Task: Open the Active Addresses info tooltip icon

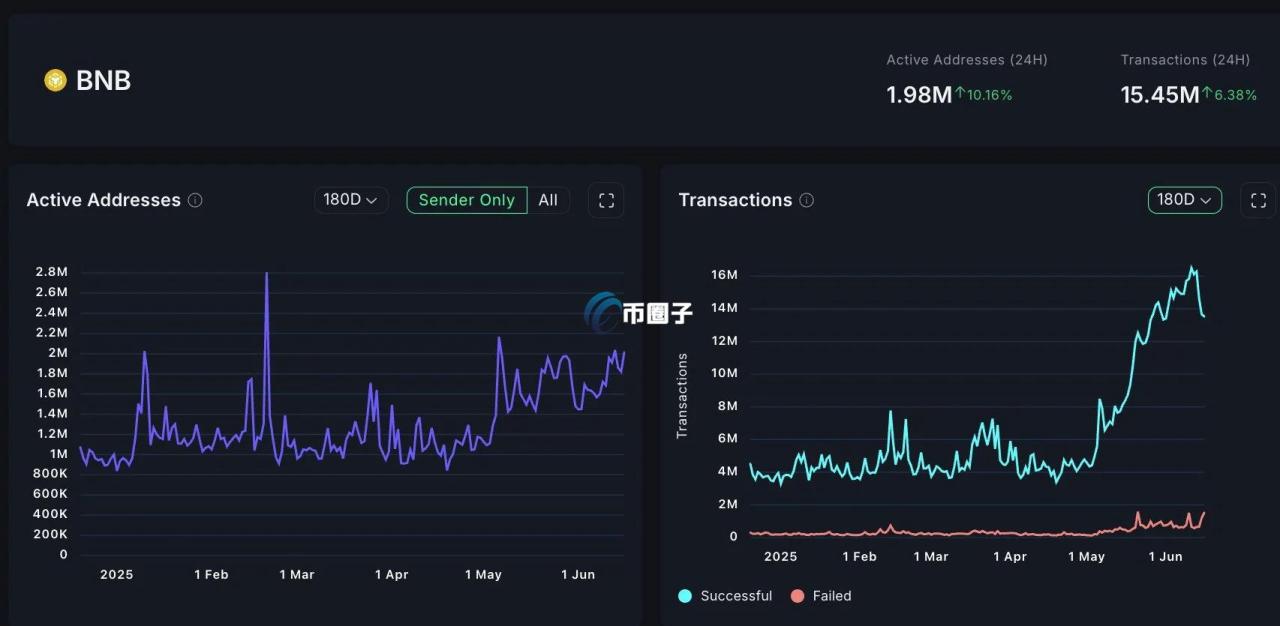Action: pos(195,200)
